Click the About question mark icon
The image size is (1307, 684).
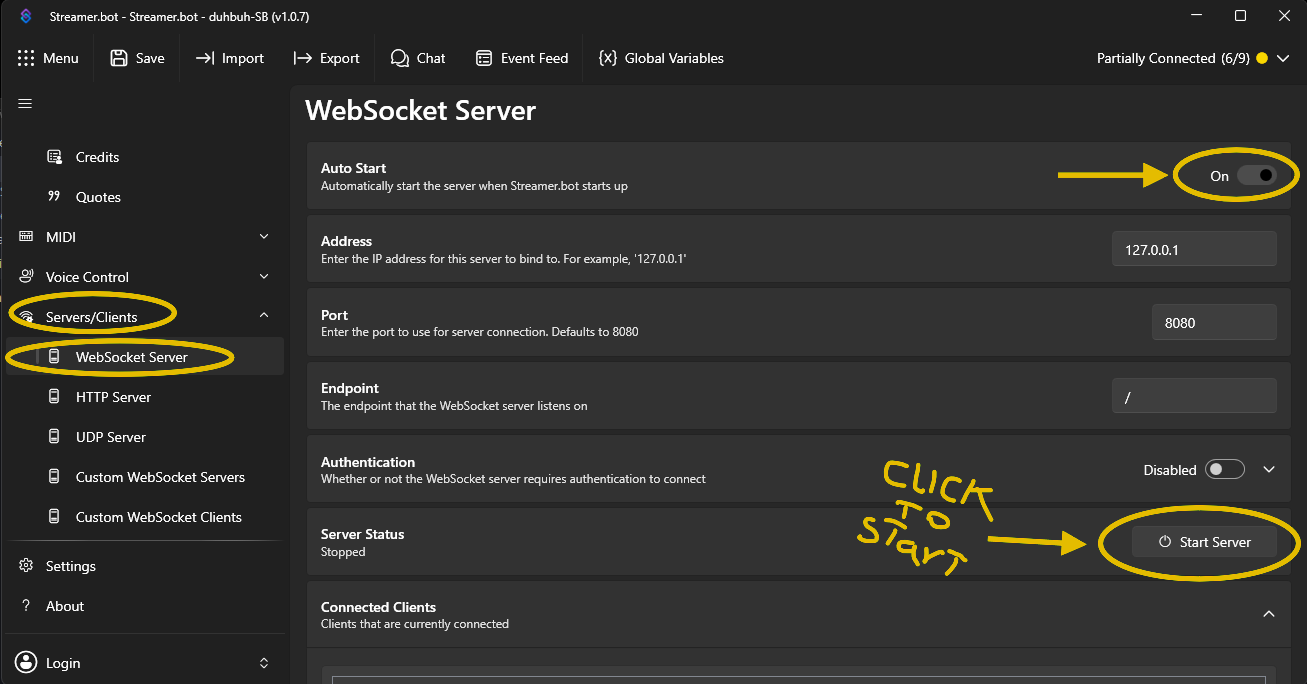pos(26,606)
